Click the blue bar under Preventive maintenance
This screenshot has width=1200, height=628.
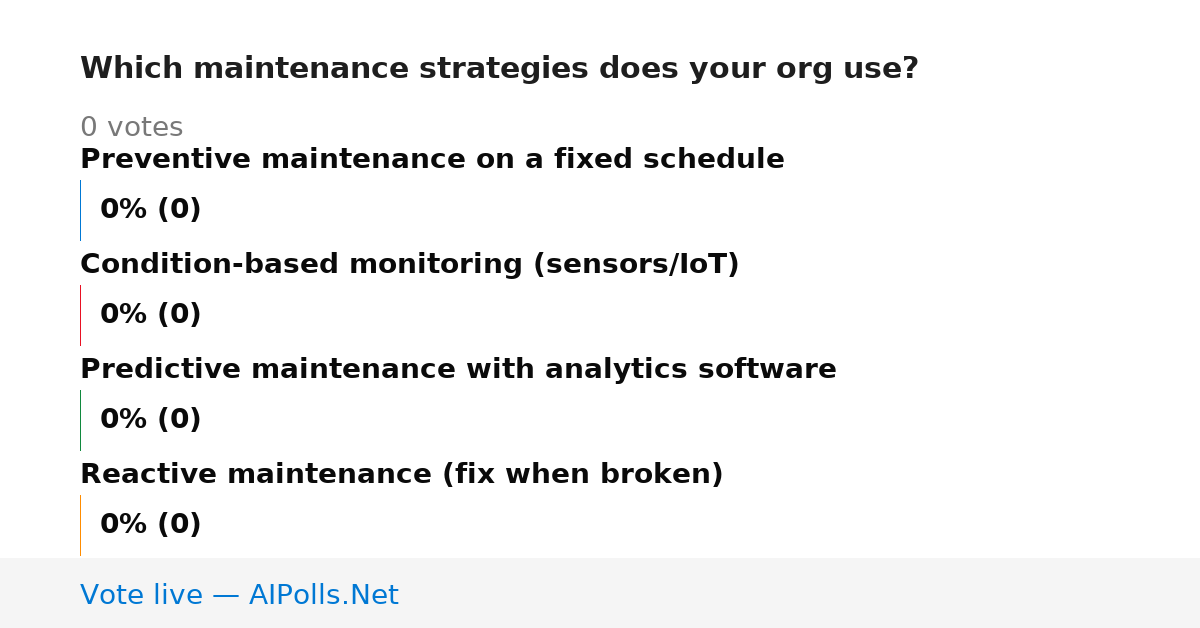point(80,210)
